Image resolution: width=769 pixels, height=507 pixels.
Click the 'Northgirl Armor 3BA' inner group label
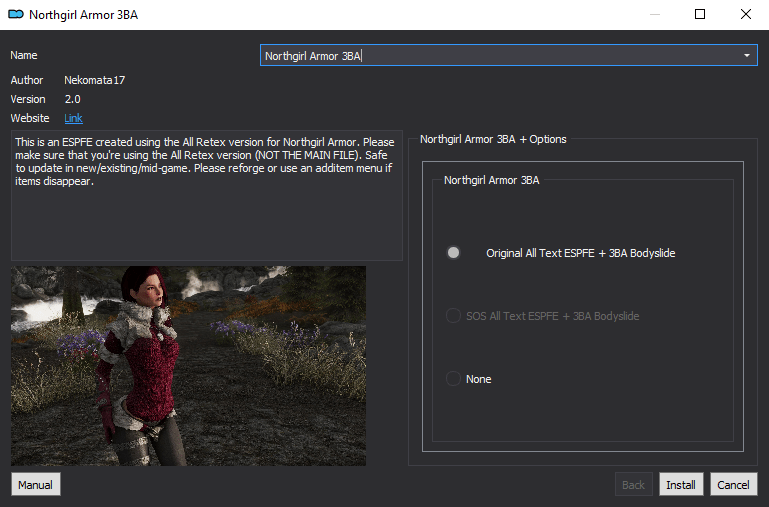pos(491,180)
